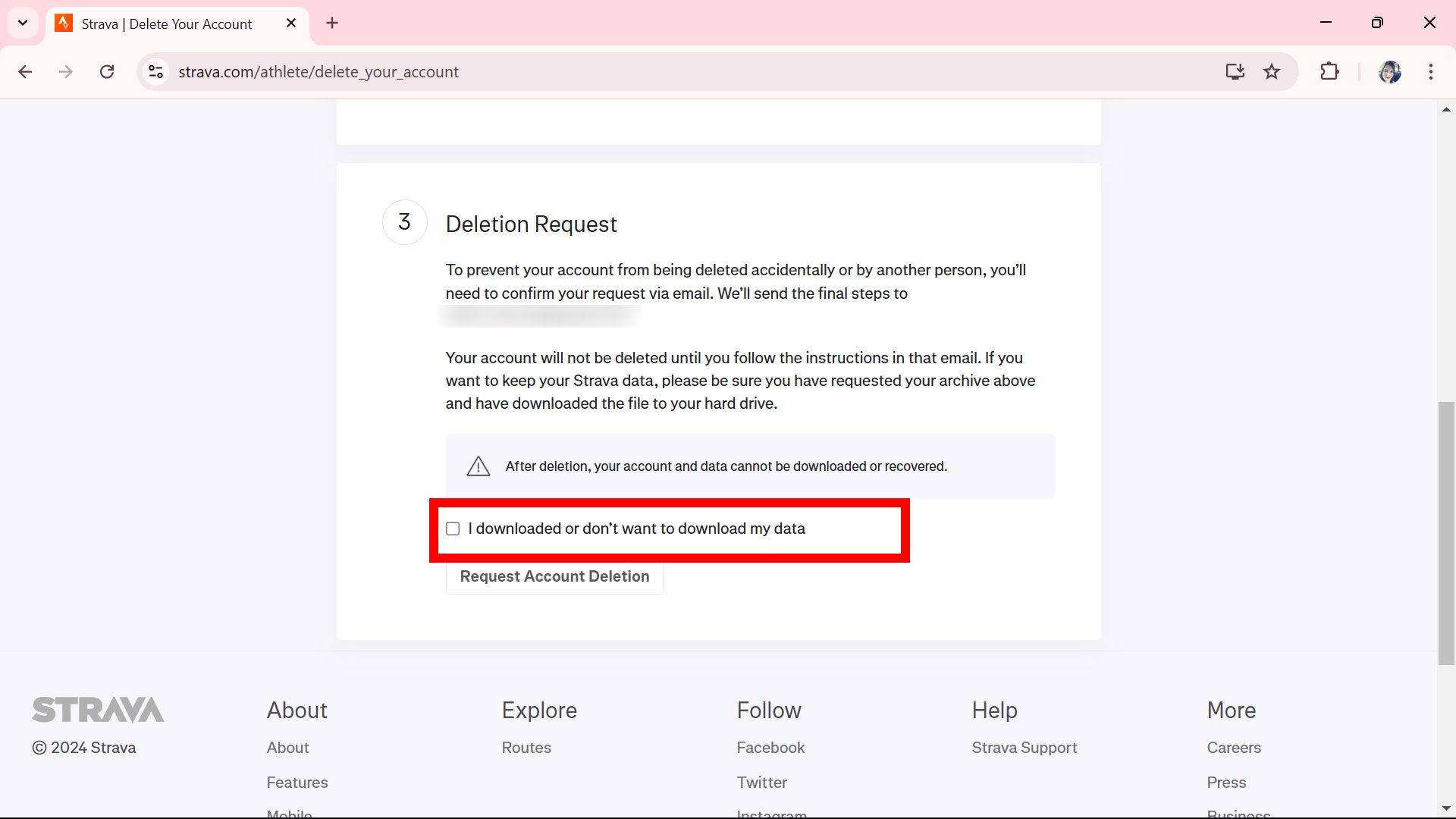Open the Chrome three-dot menu
The image size is (1456, 819).
point(1431,71)
